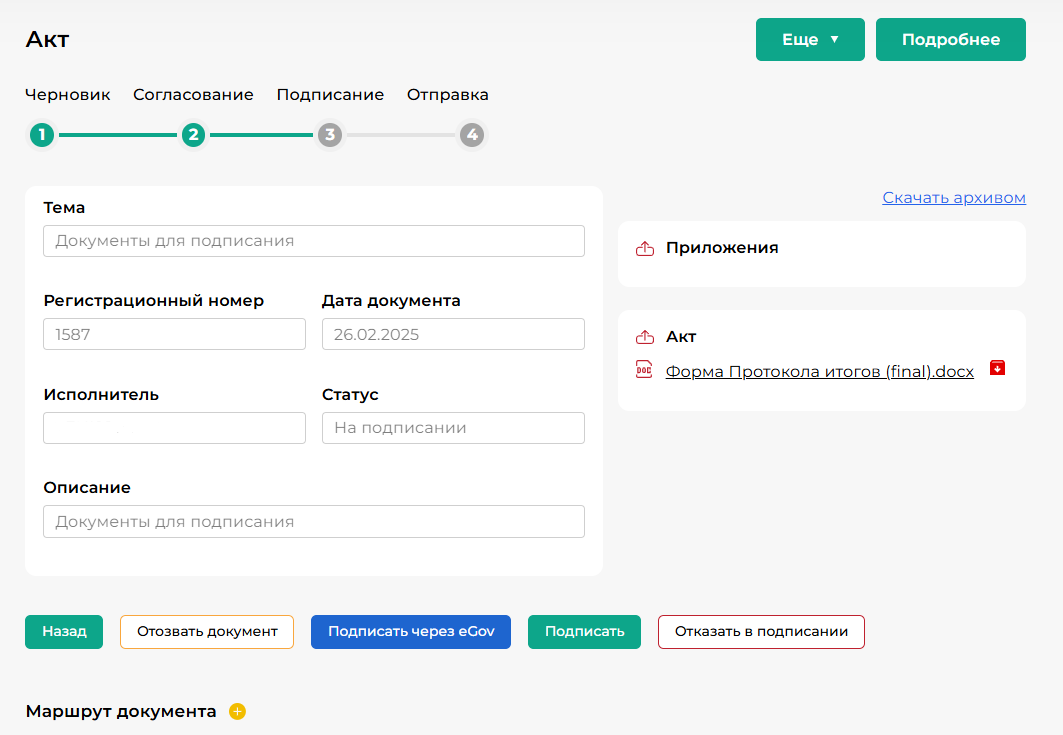
Task: Select step 3 Подписание circle
Action: click(x=330, y=135)
